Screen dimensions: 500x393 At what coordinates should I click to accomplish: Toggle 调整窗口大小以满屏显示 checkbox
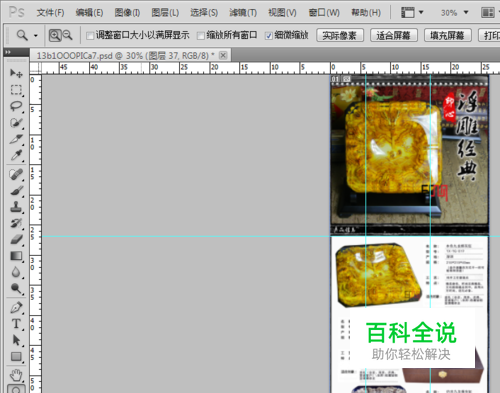[x=90, y=36]
